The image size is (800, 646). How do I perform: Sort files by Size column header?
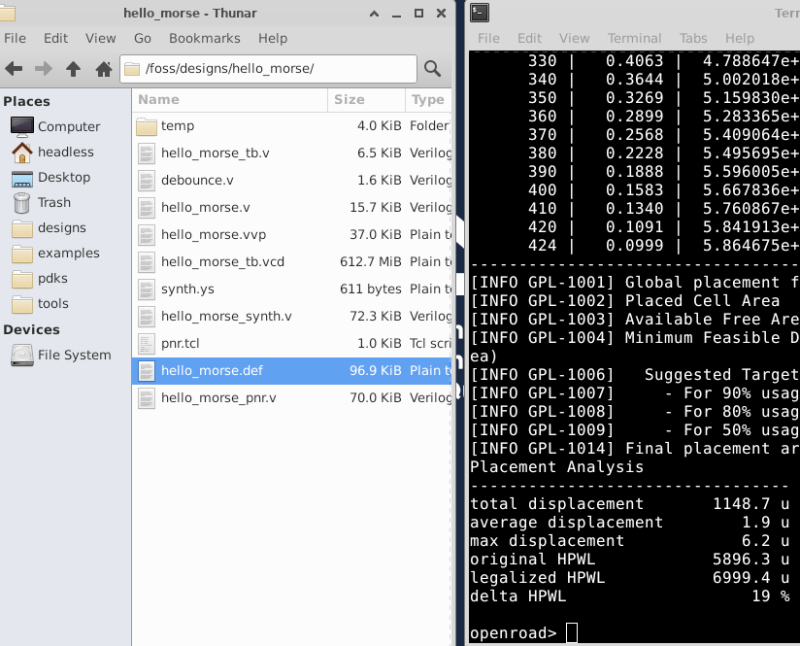click(350, 100)
